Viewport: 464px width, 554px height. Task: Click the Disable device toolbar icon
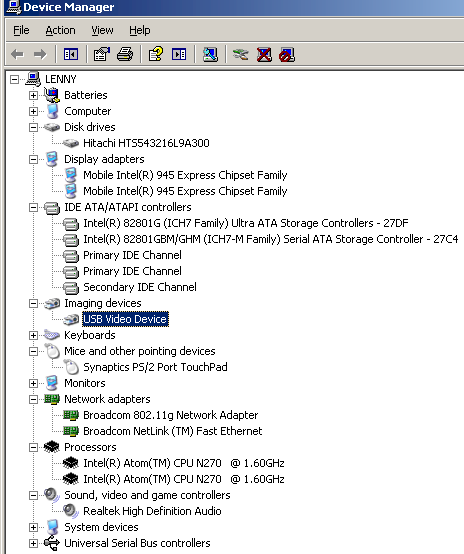pos(287,54)
